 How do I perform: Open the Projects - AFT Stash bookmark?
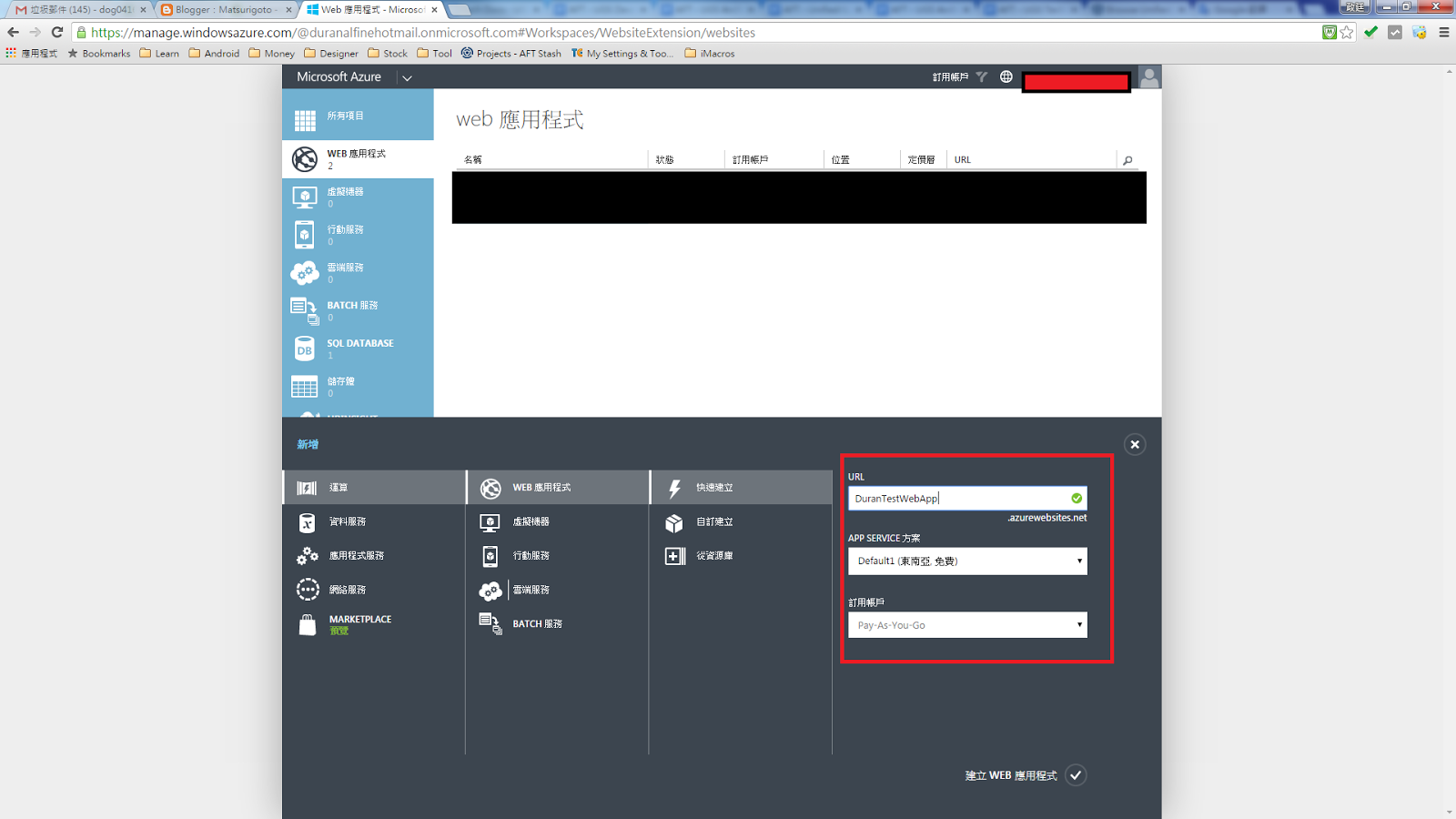(x=511, y=54)
